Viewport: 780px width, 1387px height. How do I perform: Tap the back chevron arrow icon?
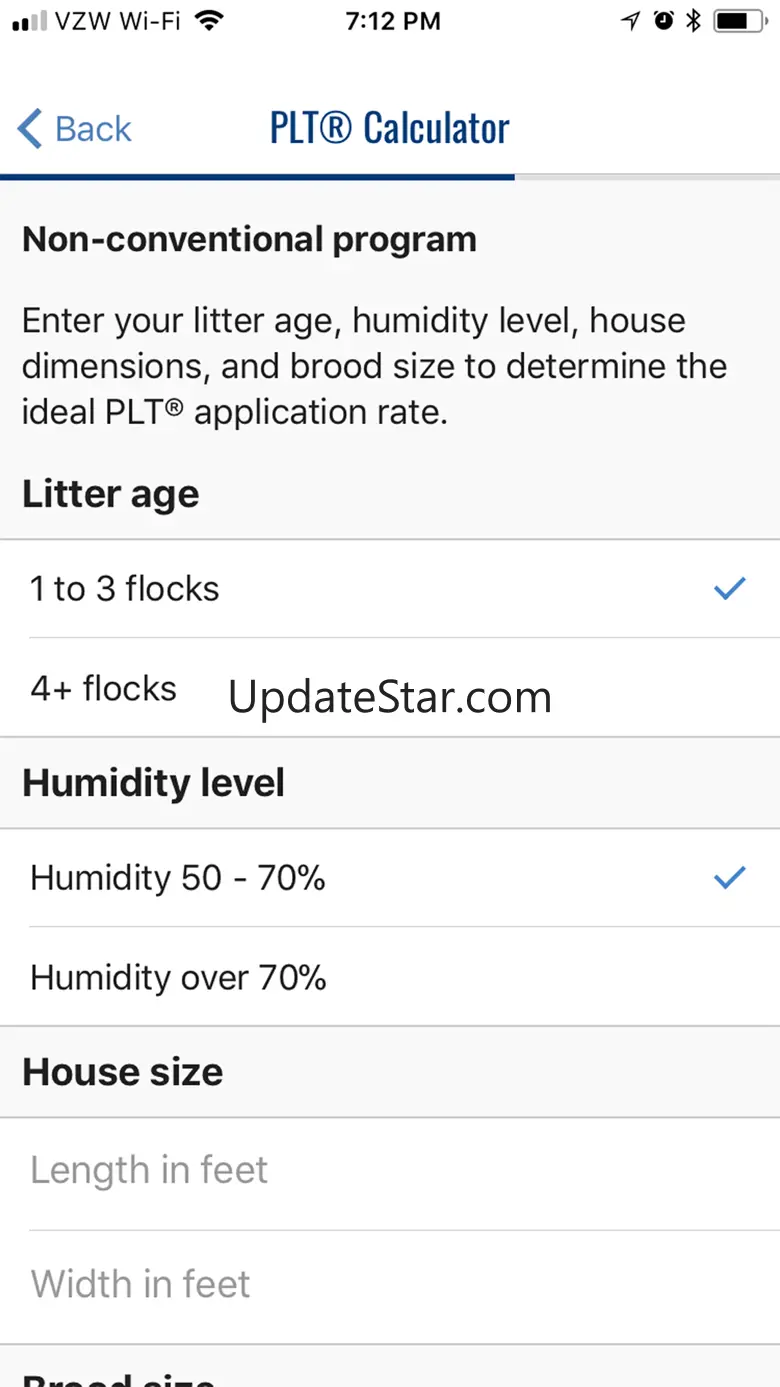(x=30, y=129)
